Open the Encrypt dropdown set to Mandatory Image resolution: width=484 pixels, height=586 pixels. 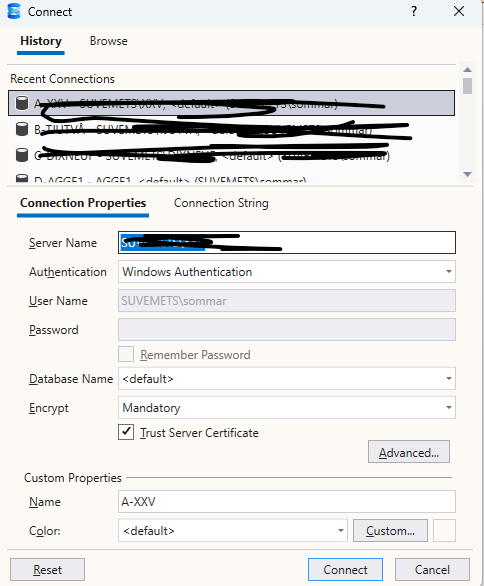click(287, 408)
